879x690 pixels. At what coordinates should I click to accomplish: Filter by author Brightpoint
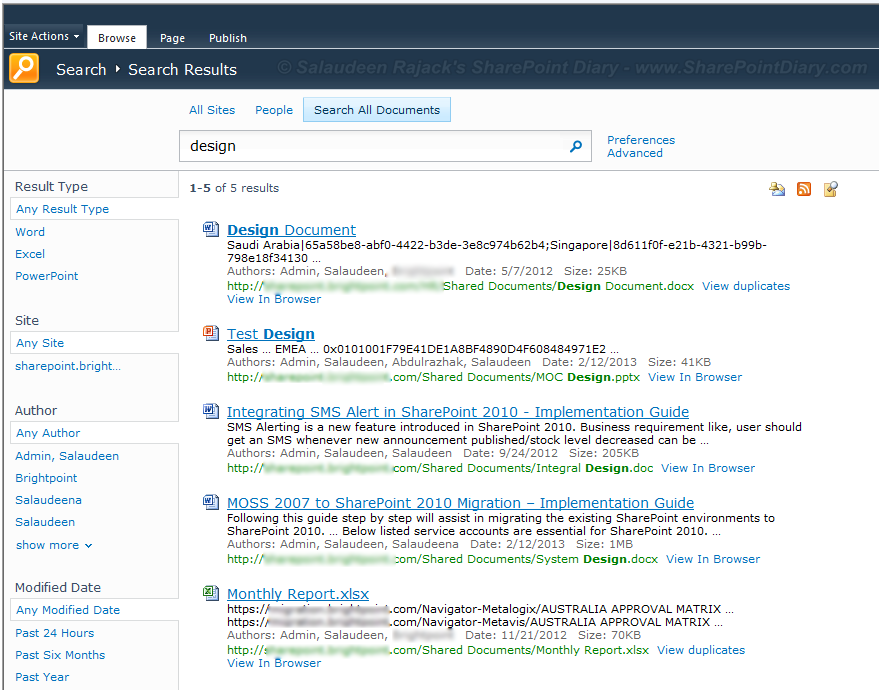coord(46,478)
